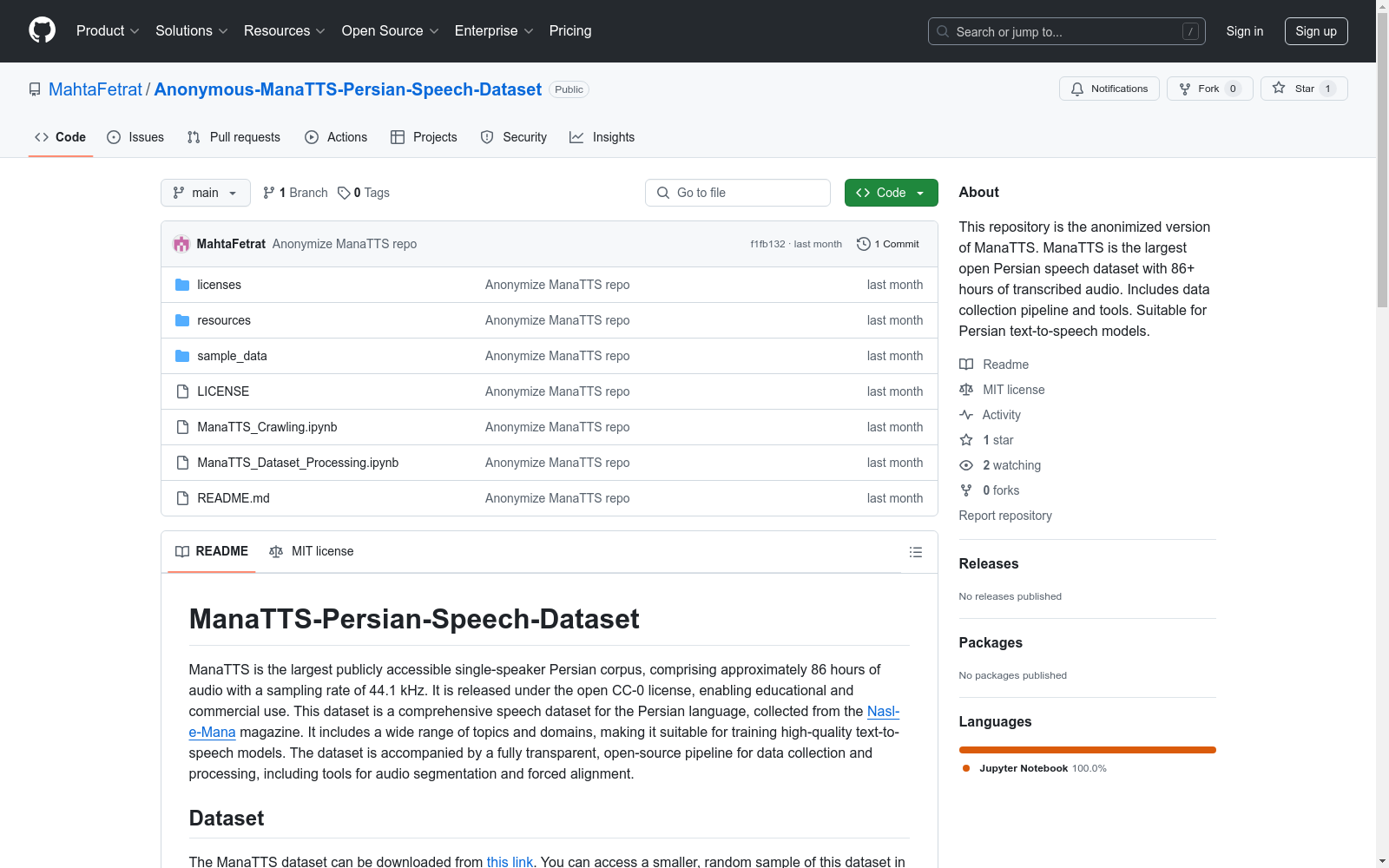The width and height of the screenshot is (1389, 868).
Task: Click the MahtaFetrat avatar in commit row
Action: coord(181,244)
